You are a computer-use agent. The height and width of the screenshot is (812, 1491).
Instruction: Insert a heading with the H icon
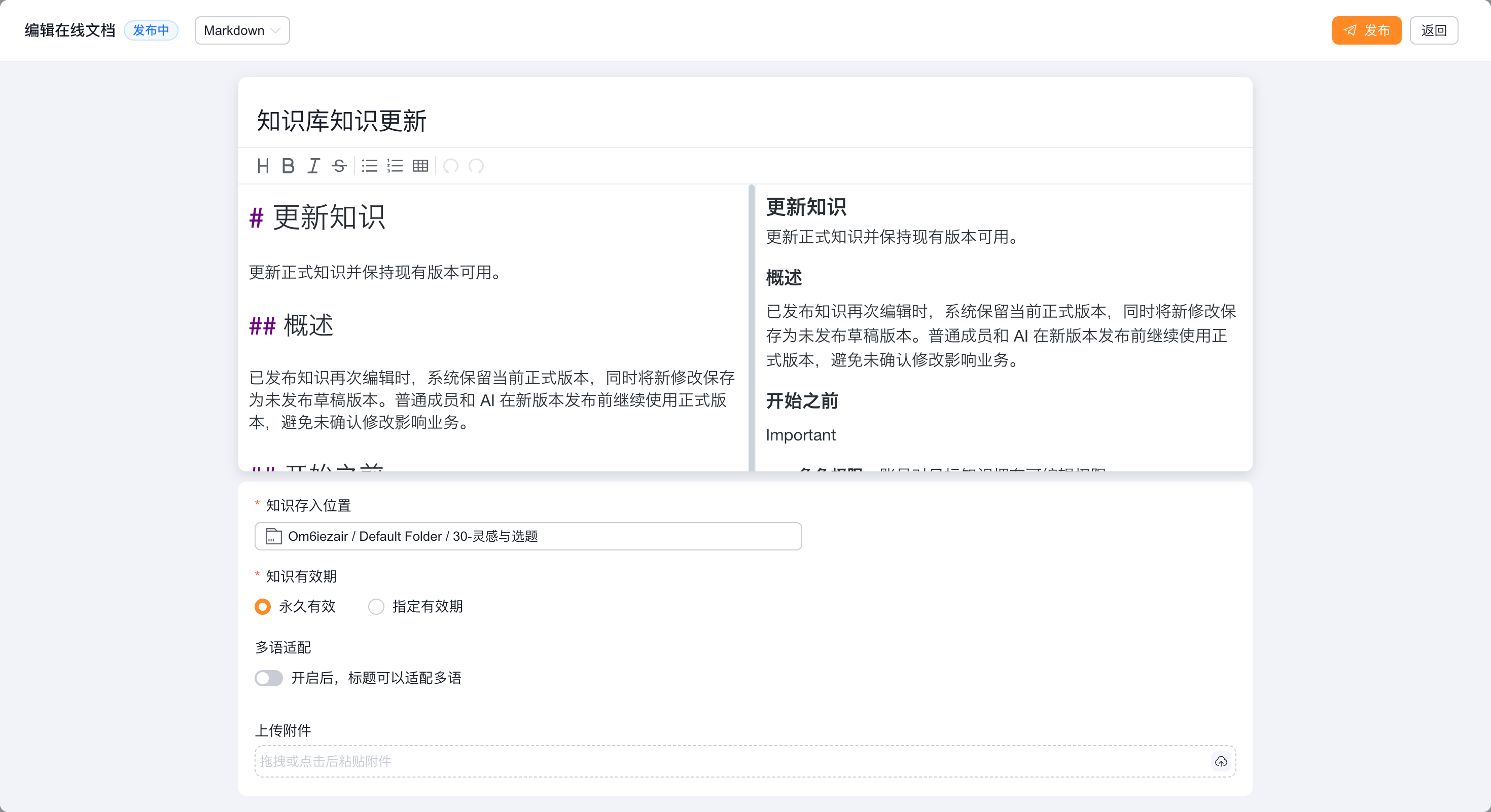coord(263,166)
